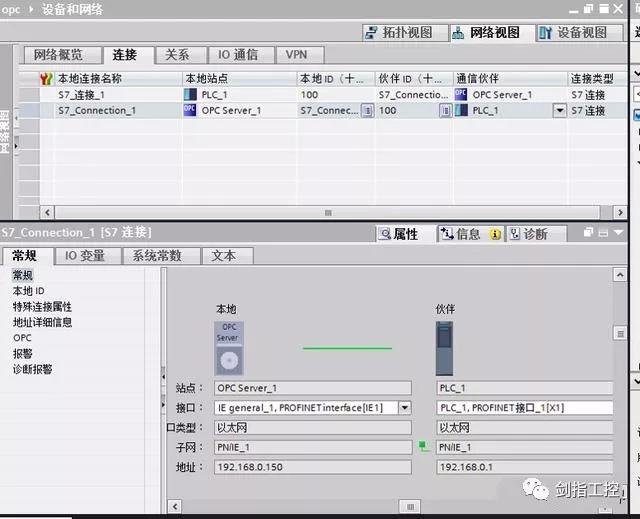Click OPC Server_1 icon in local station column
Image resolution: width=640 pixels, height=519 pixels.
click(191, 110)
